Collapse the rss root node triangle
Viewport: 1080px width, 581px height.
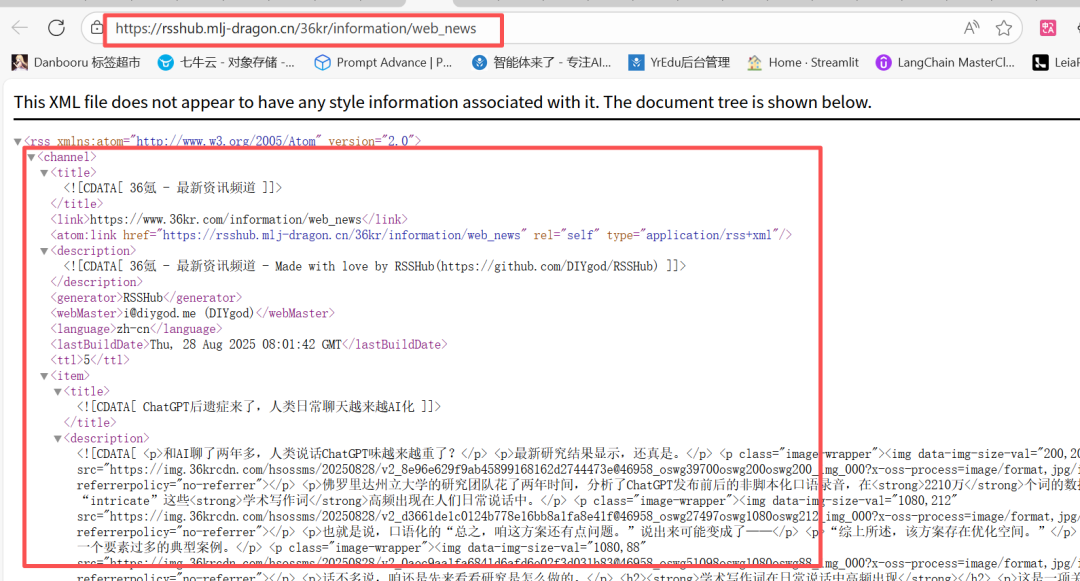pyautogui.click(x=18, y=142)
